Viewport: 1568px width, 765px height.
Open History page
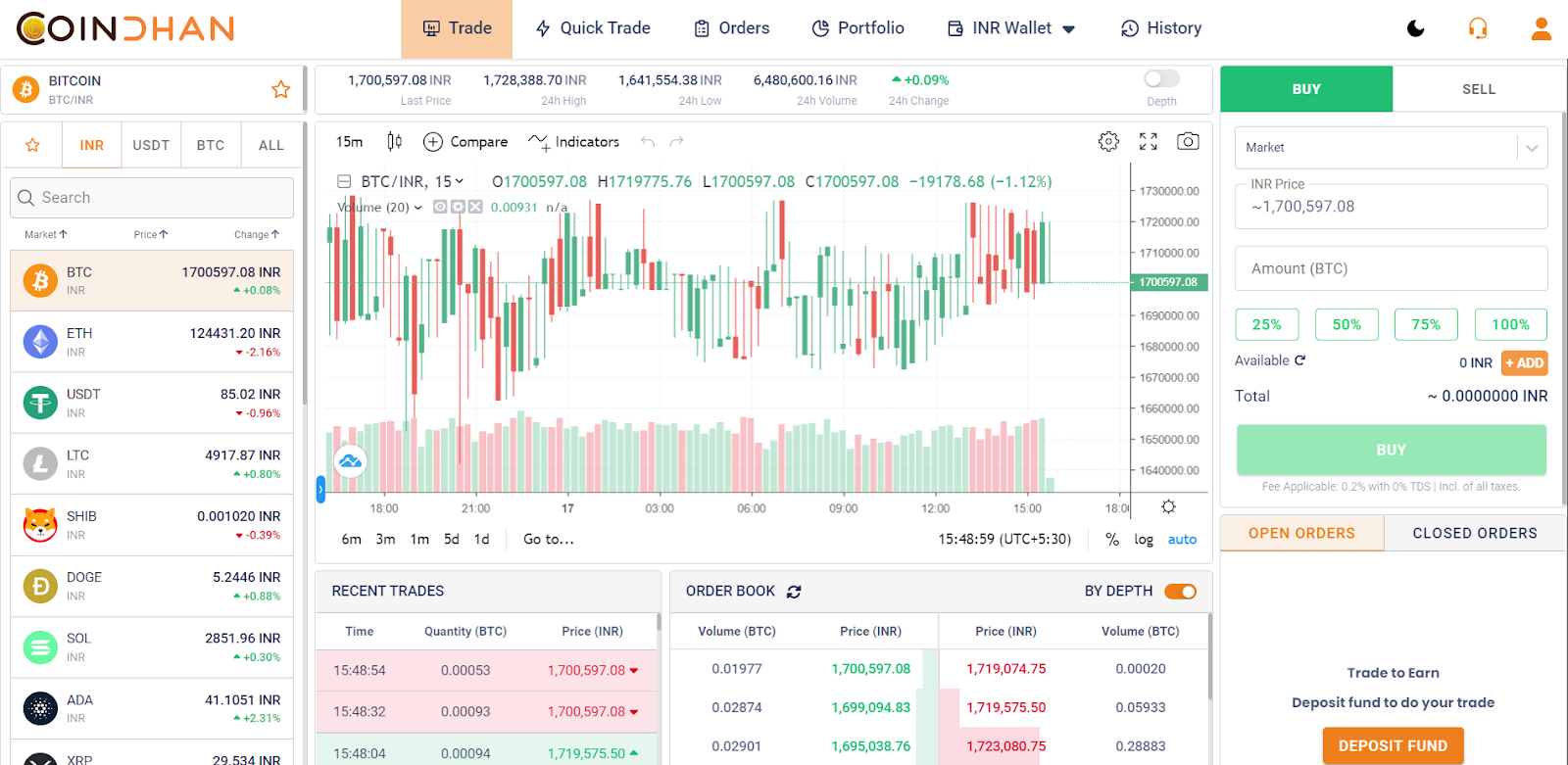point(1161,28)
